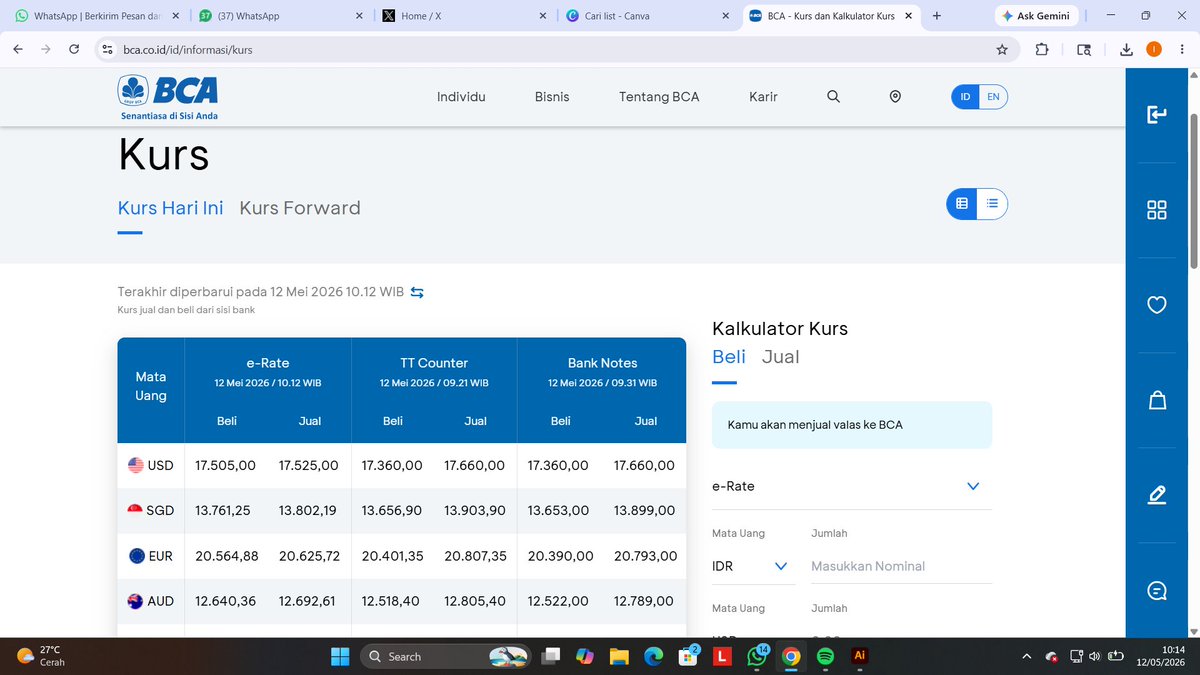Image resolution: width=1200 pixels, height=675 pixels.
Task: Click AUD Bank Notes Beli value 12.522,00
Action: pos(560,601)
